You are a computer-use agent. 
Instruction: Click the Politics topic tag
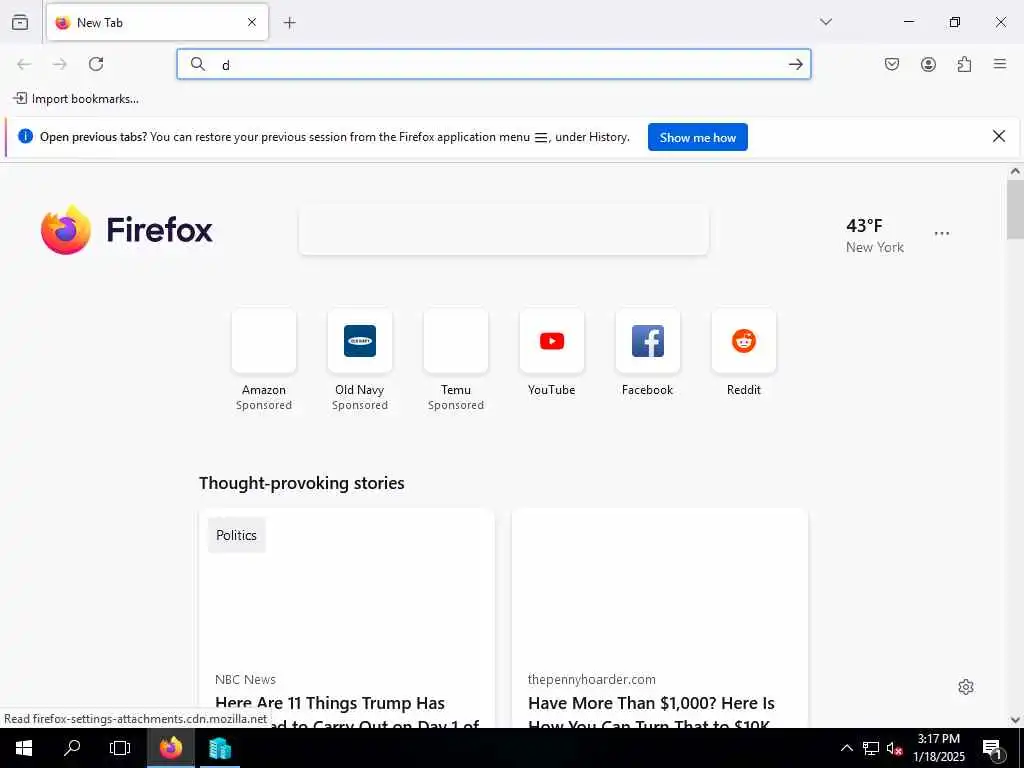(236, 535)
